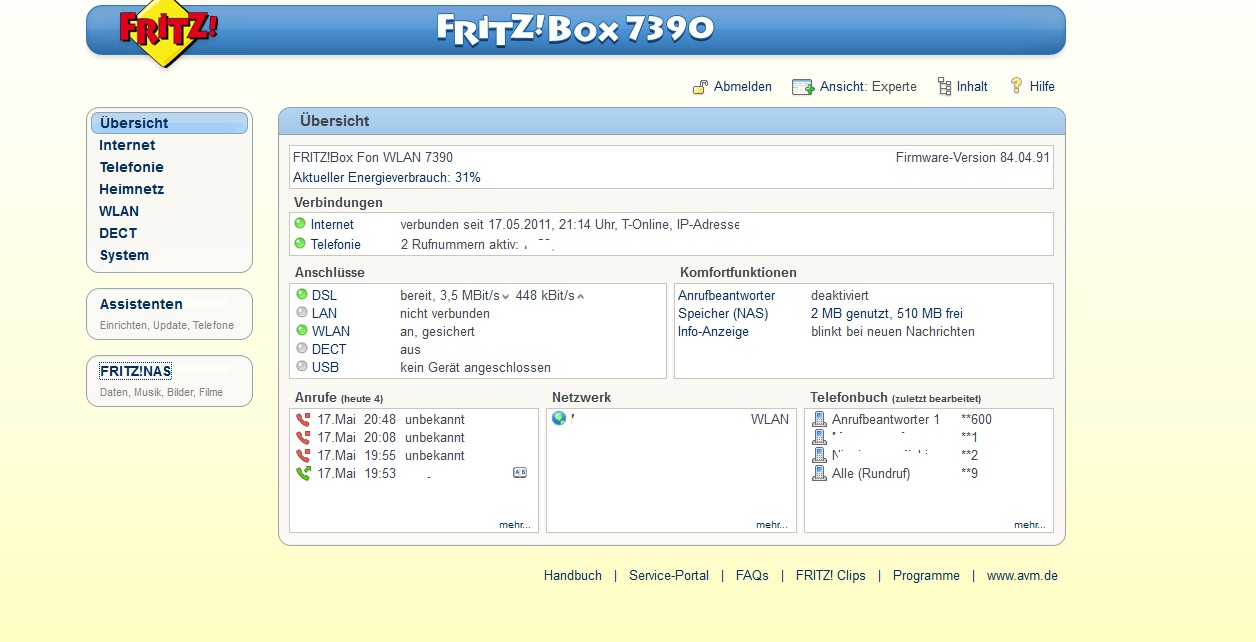Screen dimensions: 1256x642
Task: Open the DSL link in Anschlüsse
Action: pyautogui.click(x=324, y=295)
